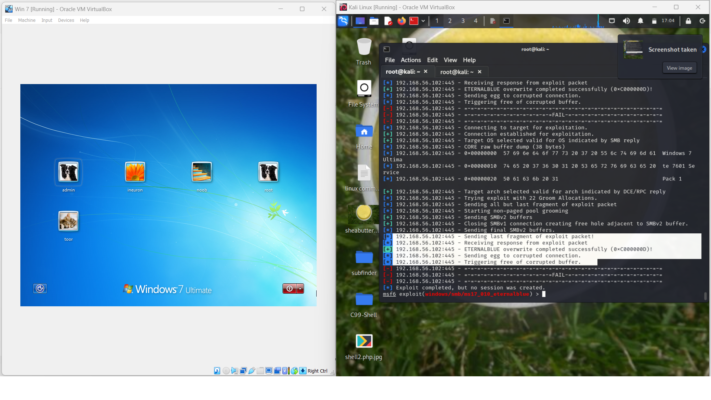This screenshot has width=711, height=400.
Task: Open the Home folder on the Kali desktop
Action: click(x=364, y=136)
